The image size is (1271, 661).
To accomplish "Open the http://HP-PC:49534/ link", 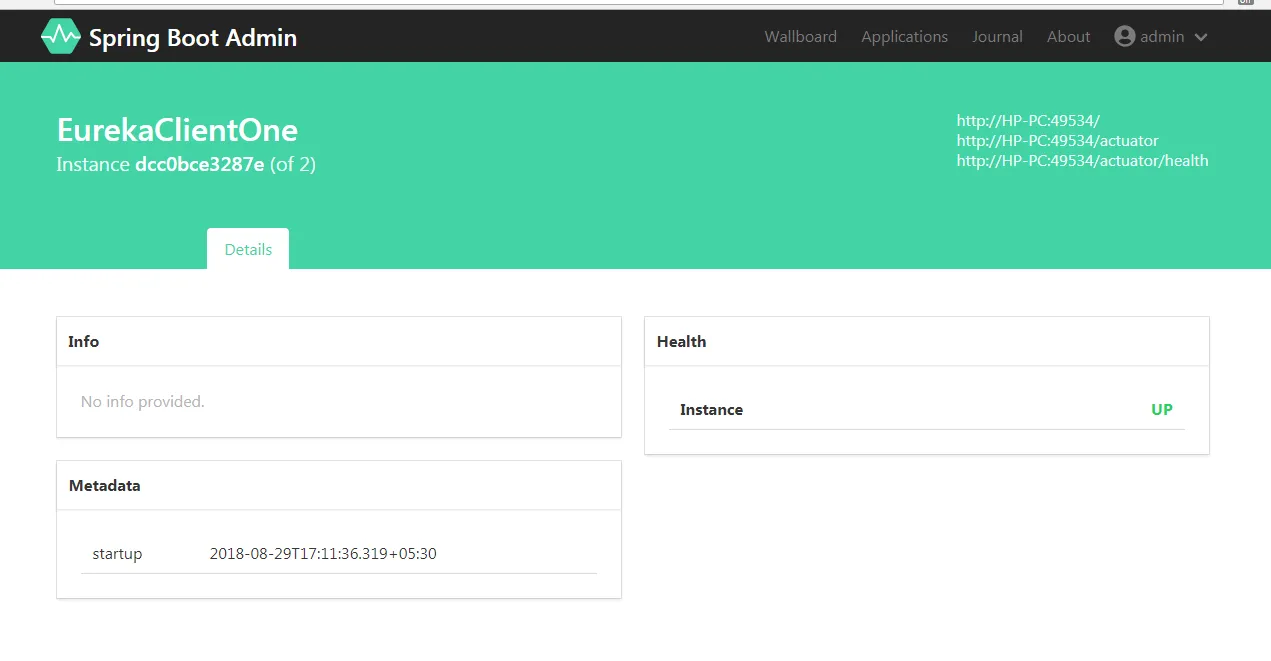I will point(1028,121).
